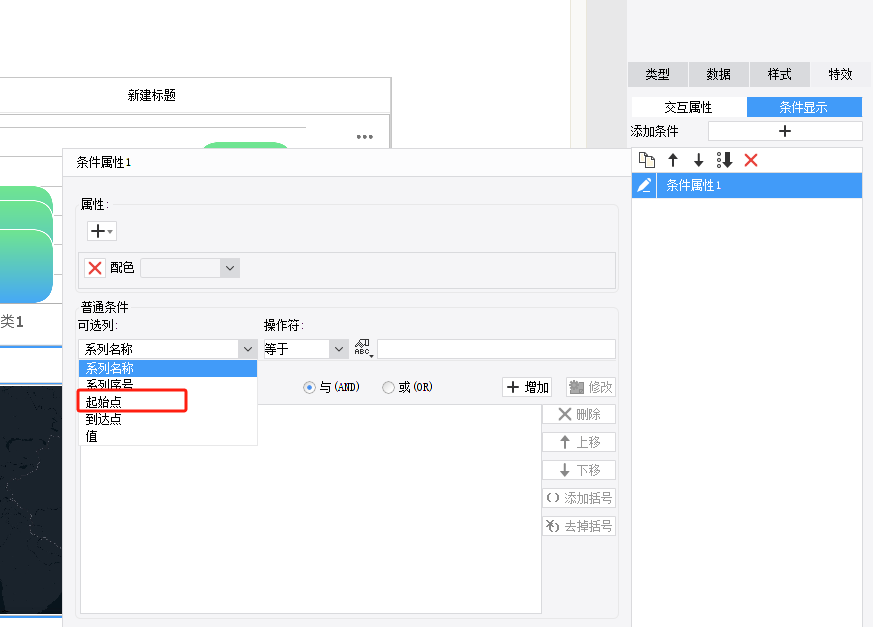This screenshot has height=627, width=873.
Task: Click the 添加括号 button
Action: 579,498
